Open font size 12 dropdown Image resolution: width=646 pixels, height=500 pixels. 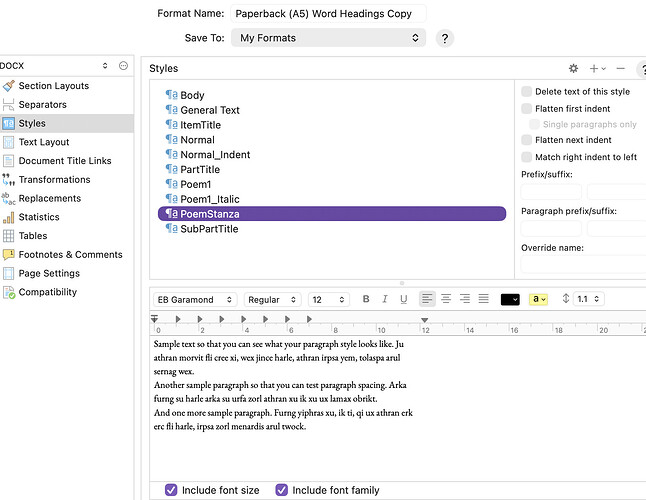[x=329, y=299]
